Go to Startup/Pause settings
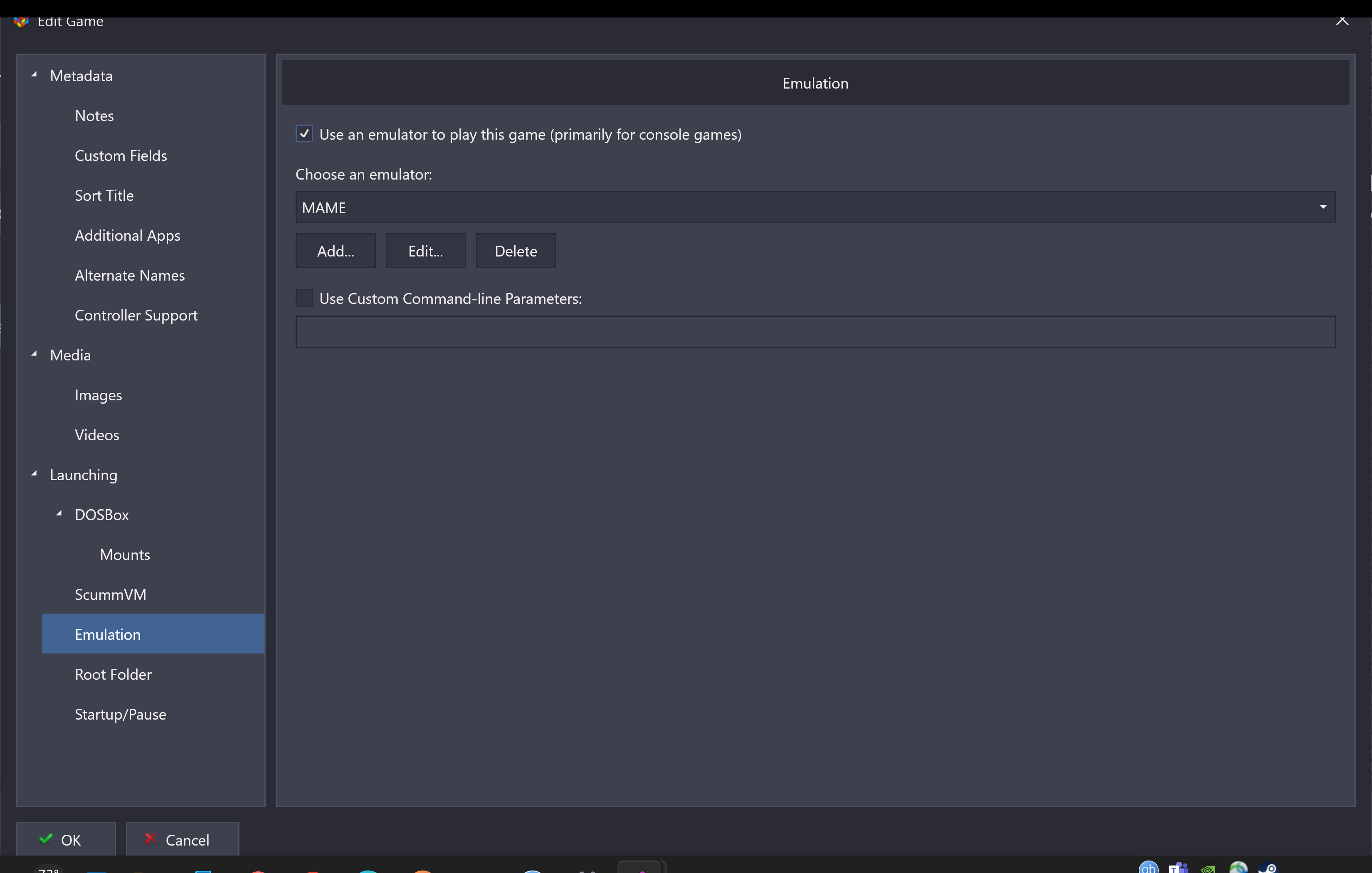The image size is (1372, 873). [121, 714]
